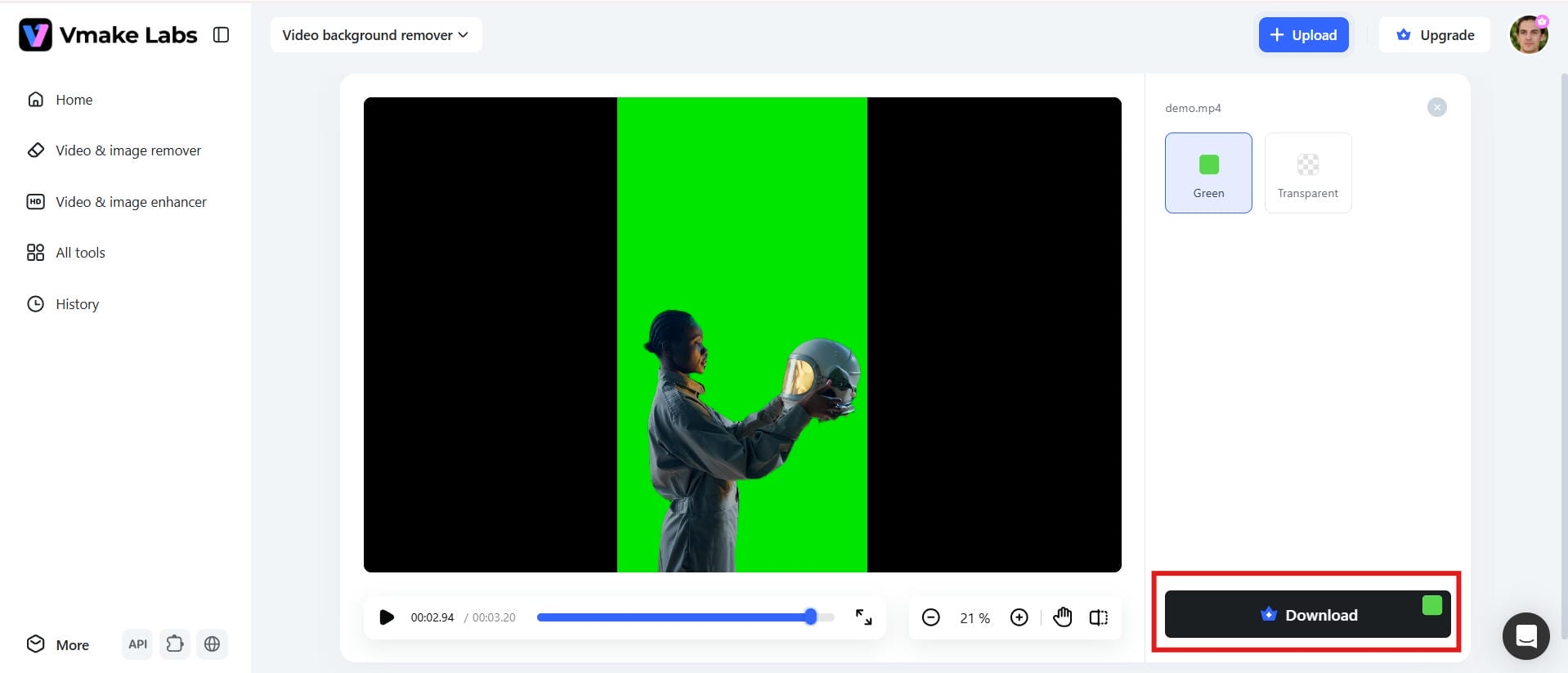This screenshot has width=1568, height=673.
Task: Open the More menu
Action: pos(58,644)
